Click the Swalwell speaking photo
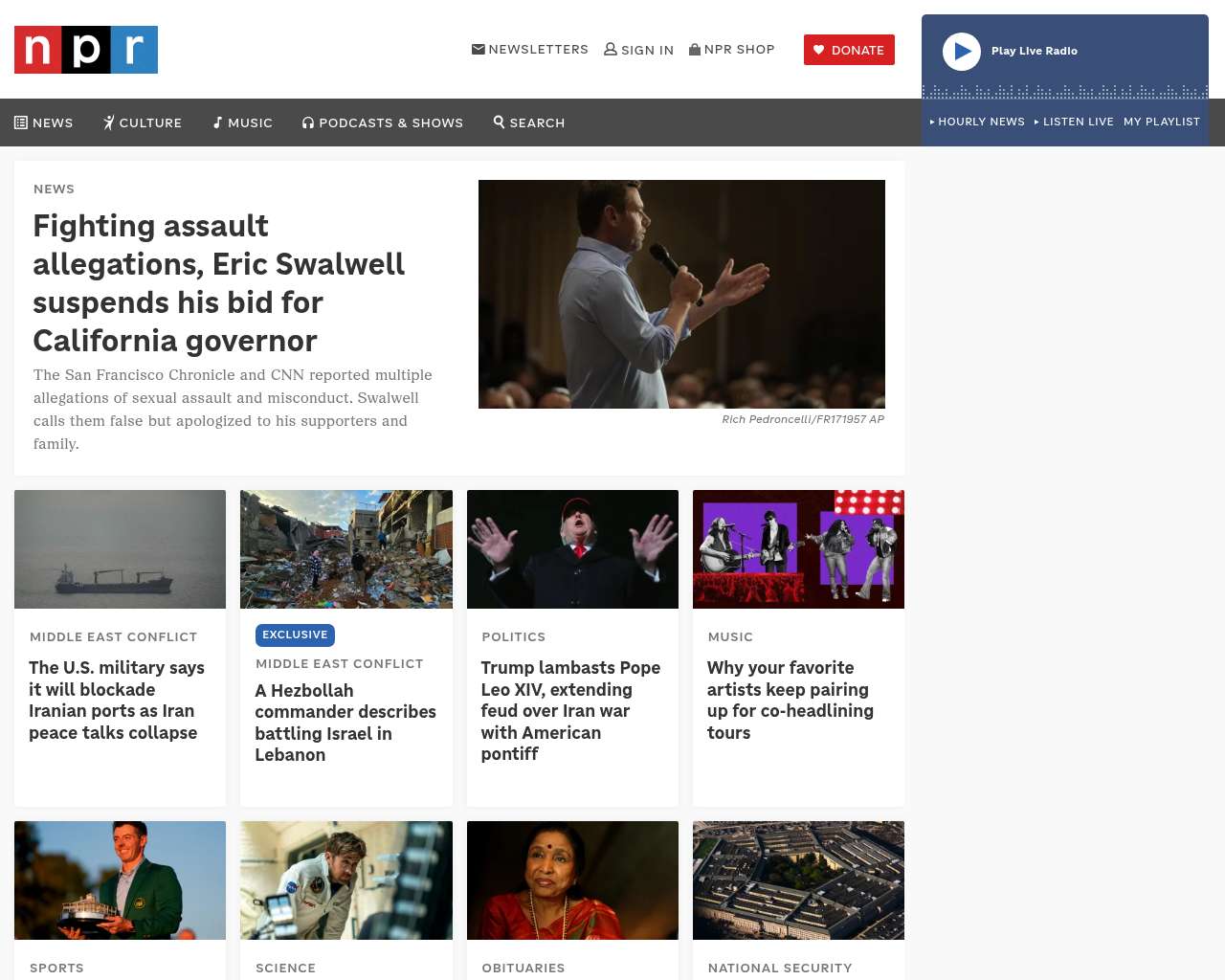 pos(681,294)
